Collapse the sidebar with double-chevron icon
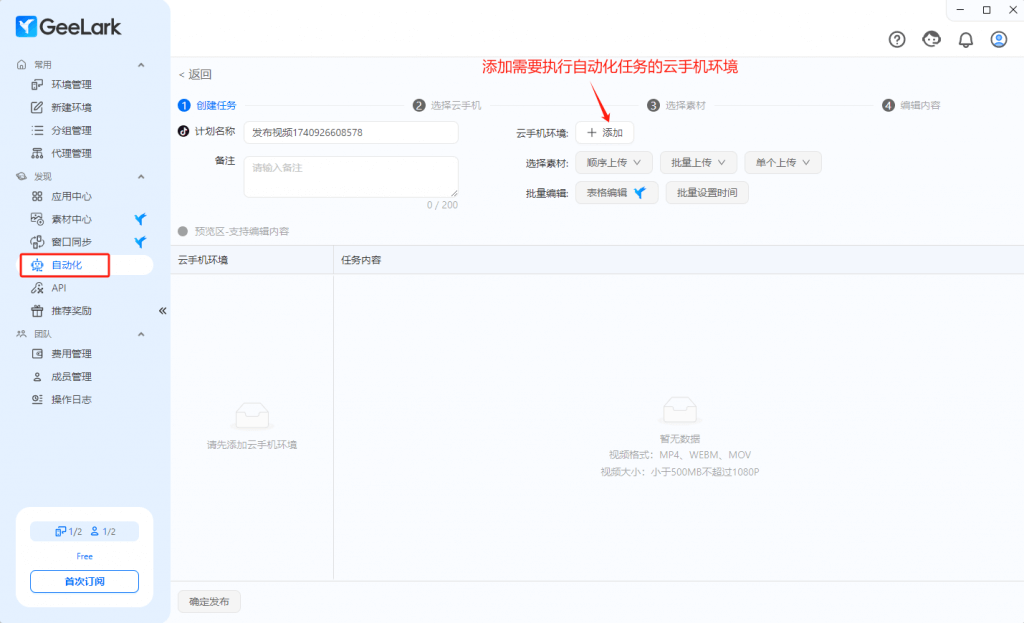1024x623 pixels. coord(162,310)
